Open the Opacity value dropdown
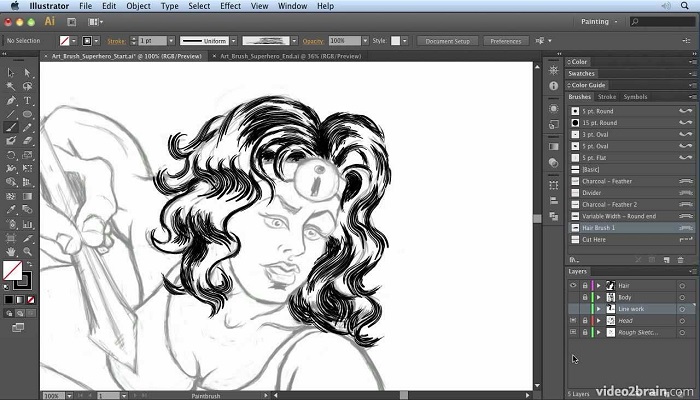 point(365,41)
